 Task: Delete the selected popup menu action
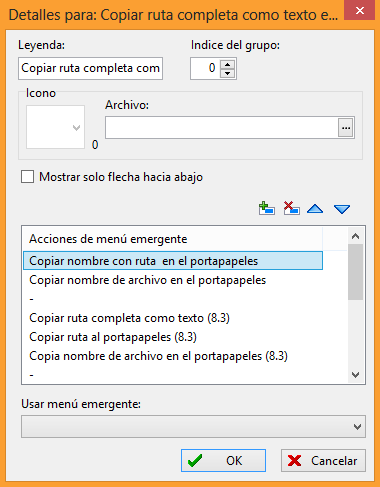tap(291, 209)
